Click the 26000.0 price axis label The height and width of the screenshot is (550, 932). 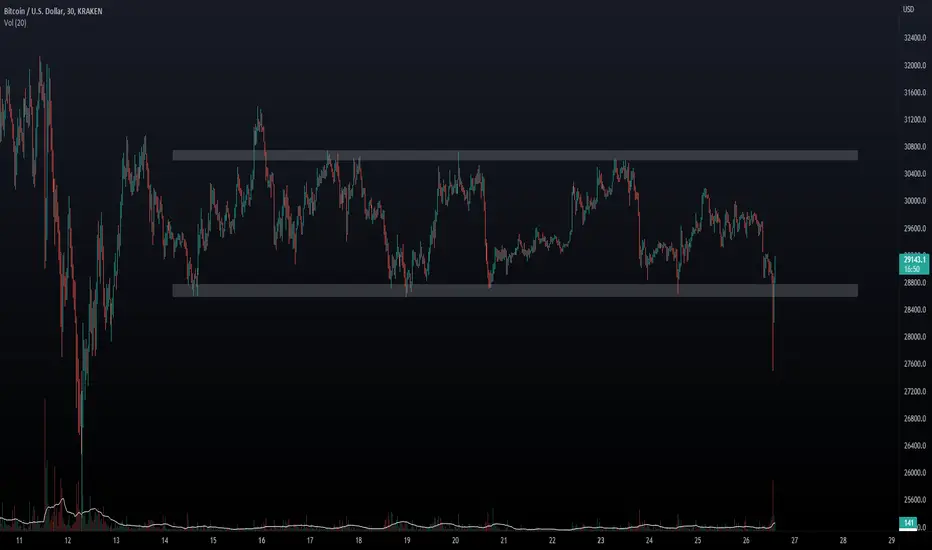pos(915,473)
